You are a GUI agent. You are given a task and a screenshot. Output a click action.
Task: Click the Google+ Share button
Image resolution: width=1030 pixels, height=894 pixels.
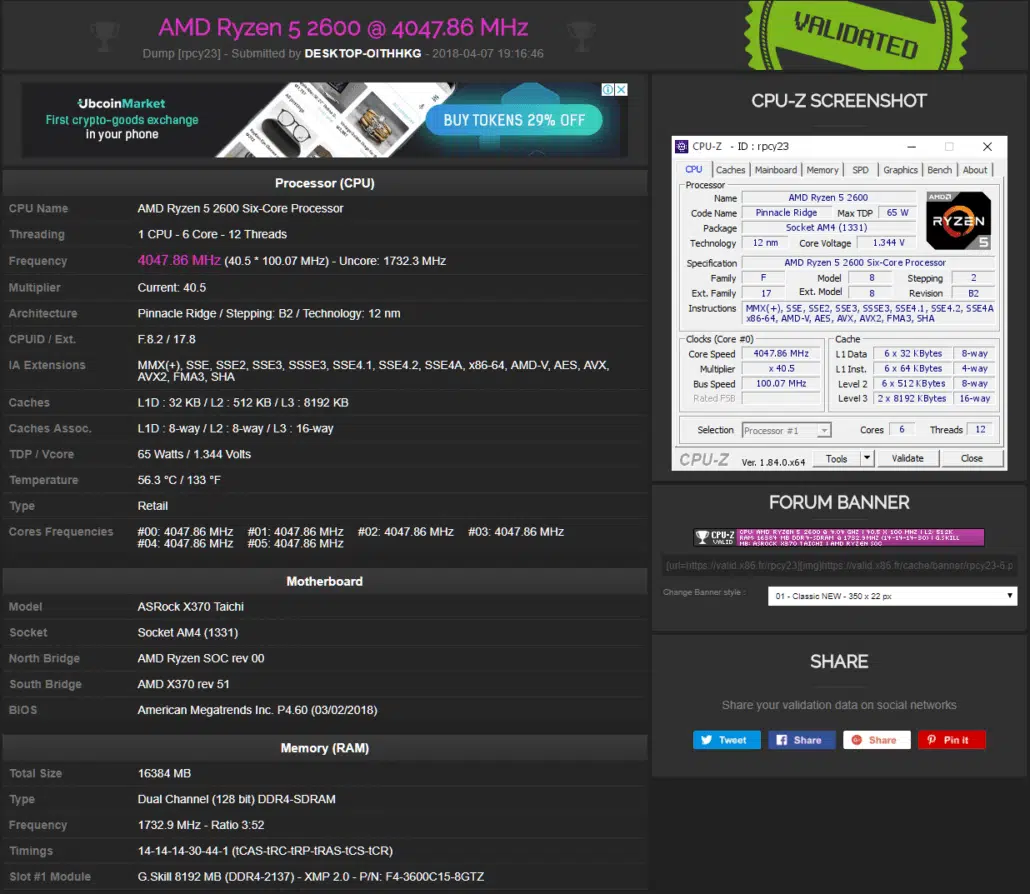(x=876, y=740)
